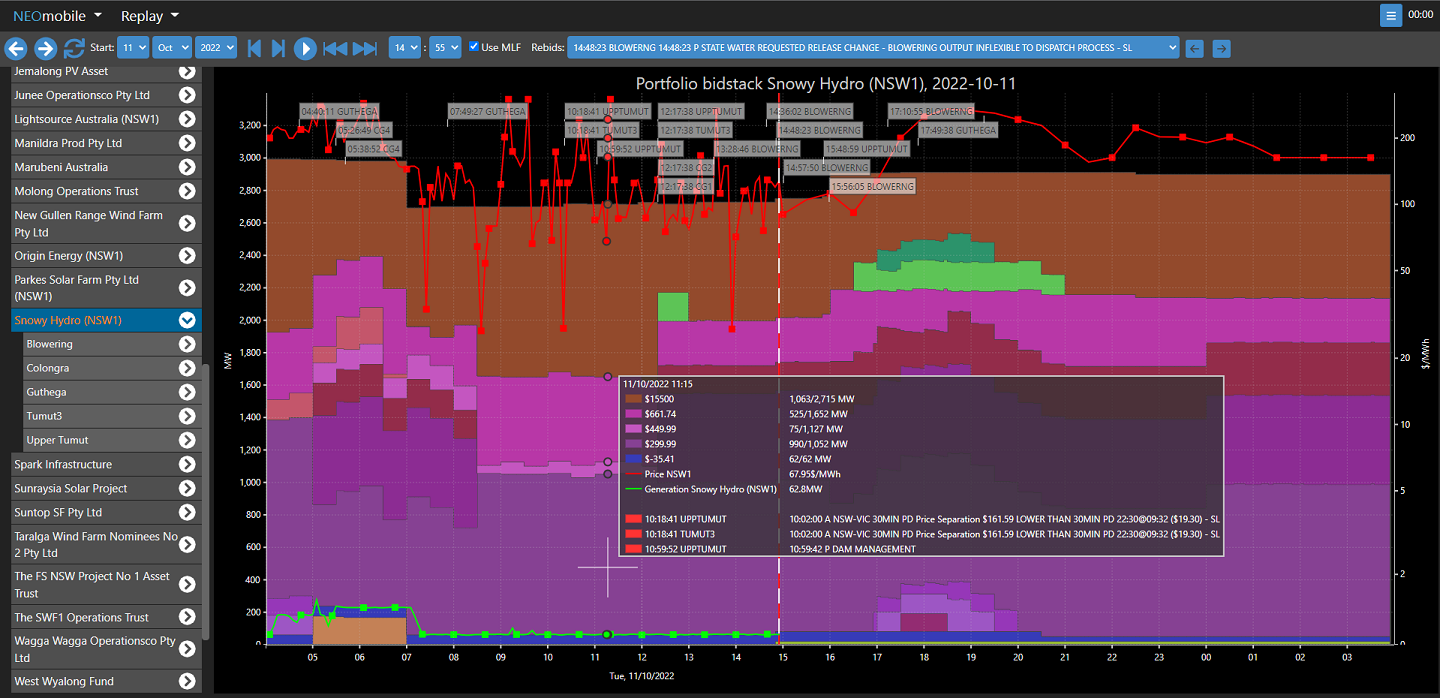Click arrow icon next to Guthega
1440x698 pixels.
(x=187, y=392)
